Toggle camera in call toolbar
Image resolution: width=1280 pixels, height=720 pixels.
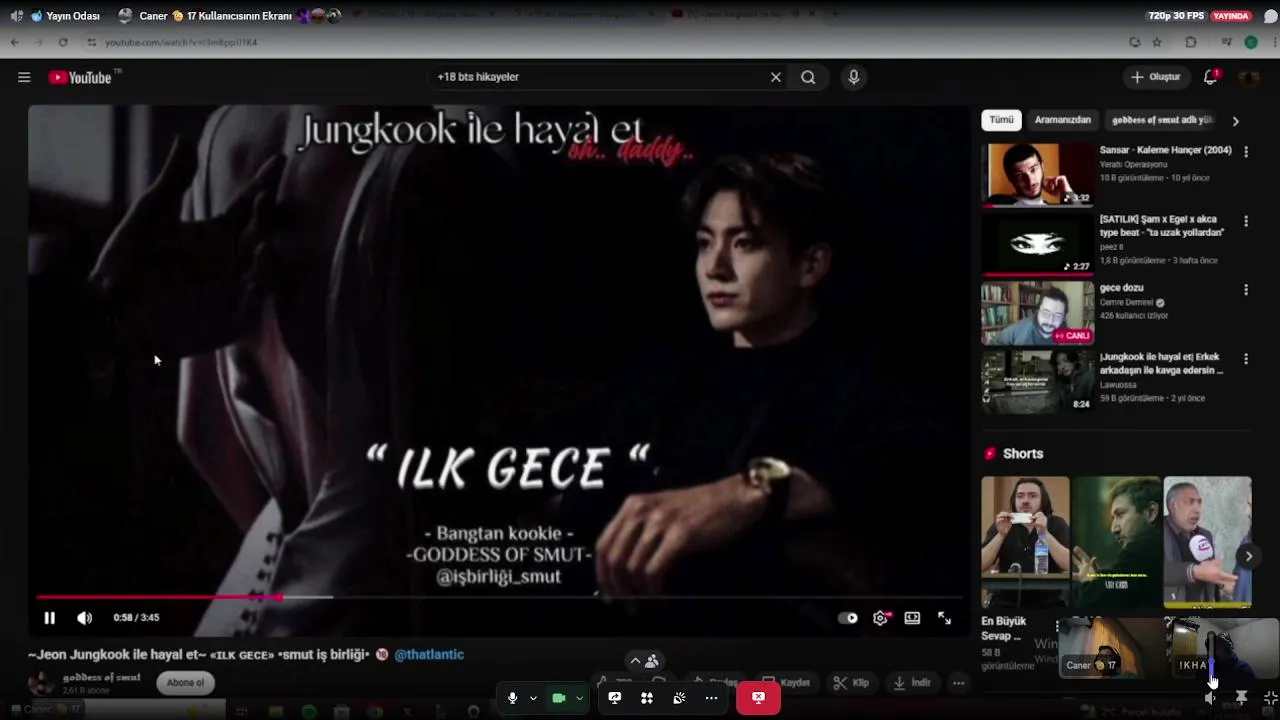(559, 698)
